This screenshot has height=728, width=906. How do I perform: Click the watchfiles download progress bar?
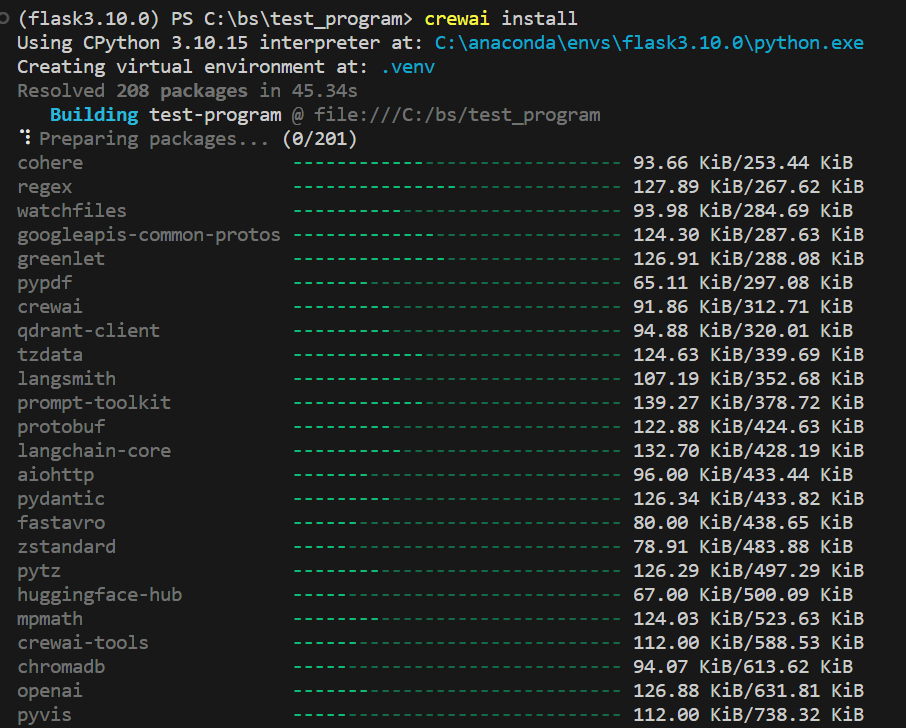(x=457, y=211)
